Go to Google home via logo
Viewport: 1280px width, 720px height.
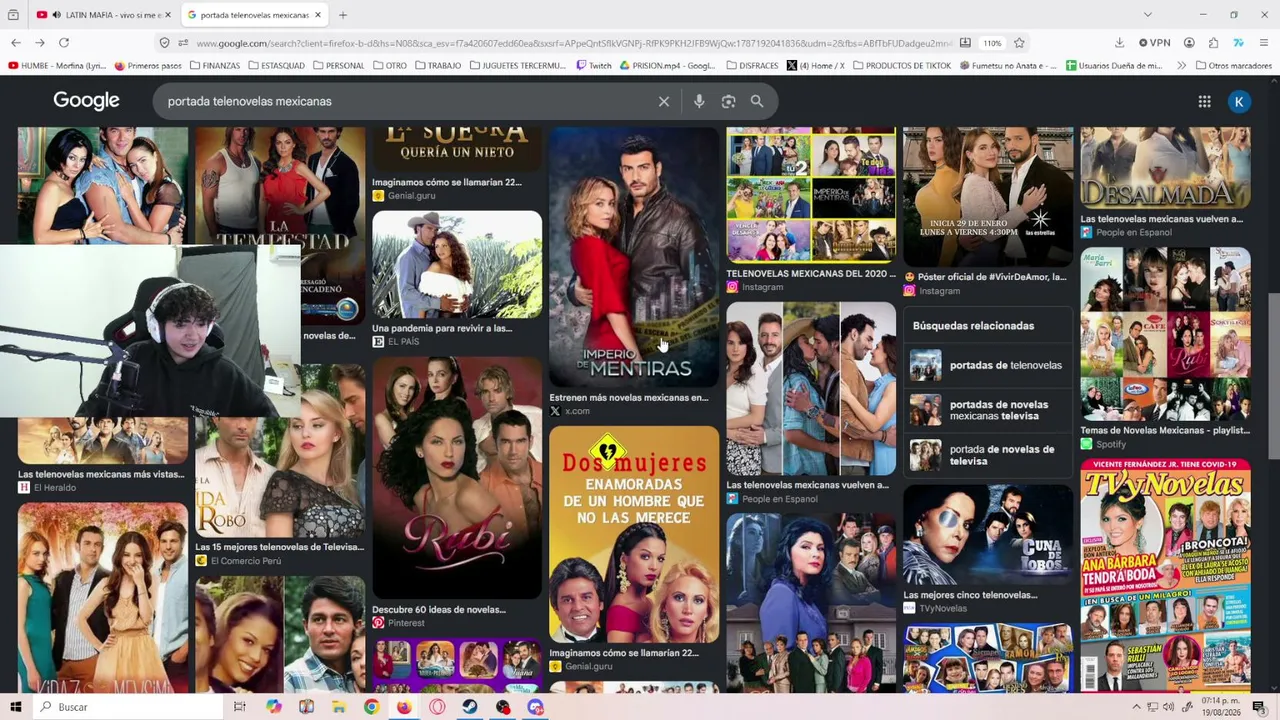[86, 101]
